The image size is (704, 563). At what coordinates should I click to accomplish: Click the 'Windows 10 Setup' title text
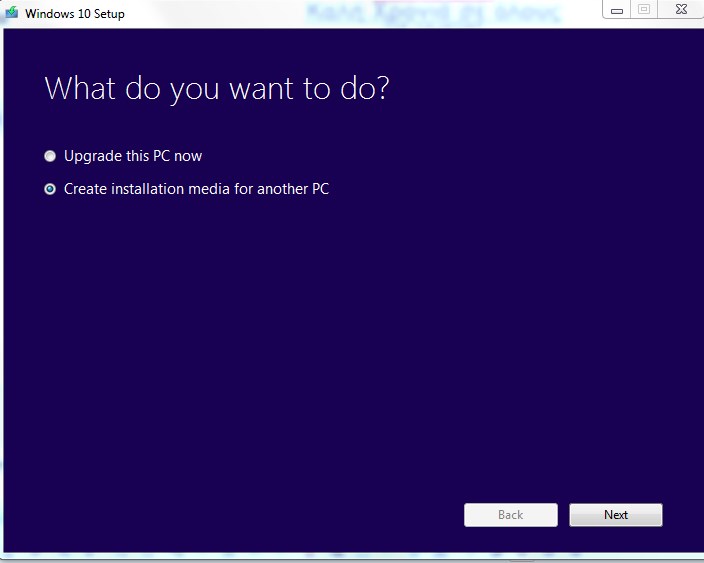point(75,14)
